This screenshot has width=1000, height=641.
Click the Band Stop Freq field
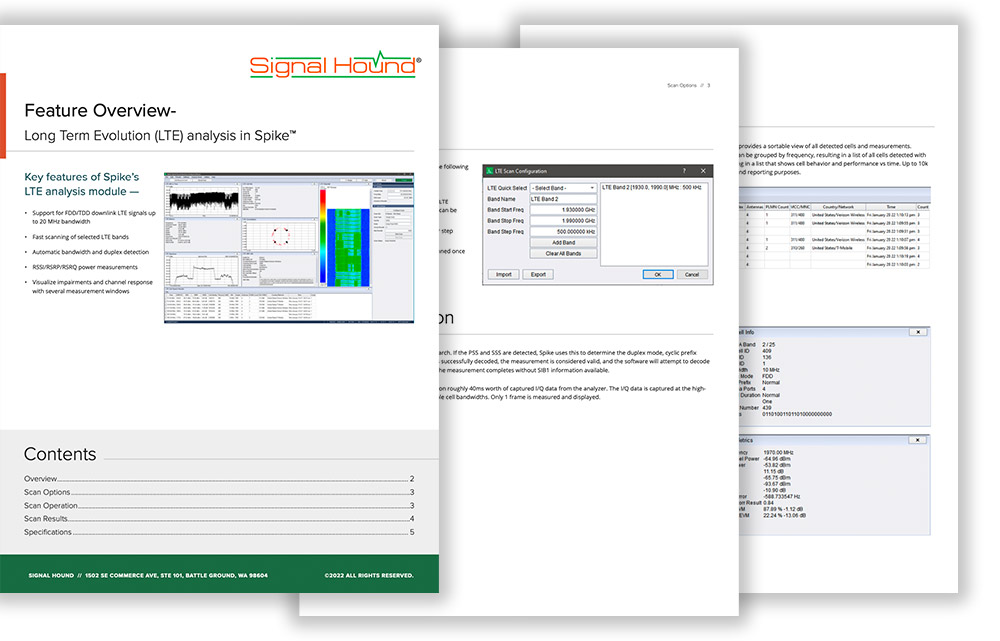pyautogui.click(x=563, y=221)
